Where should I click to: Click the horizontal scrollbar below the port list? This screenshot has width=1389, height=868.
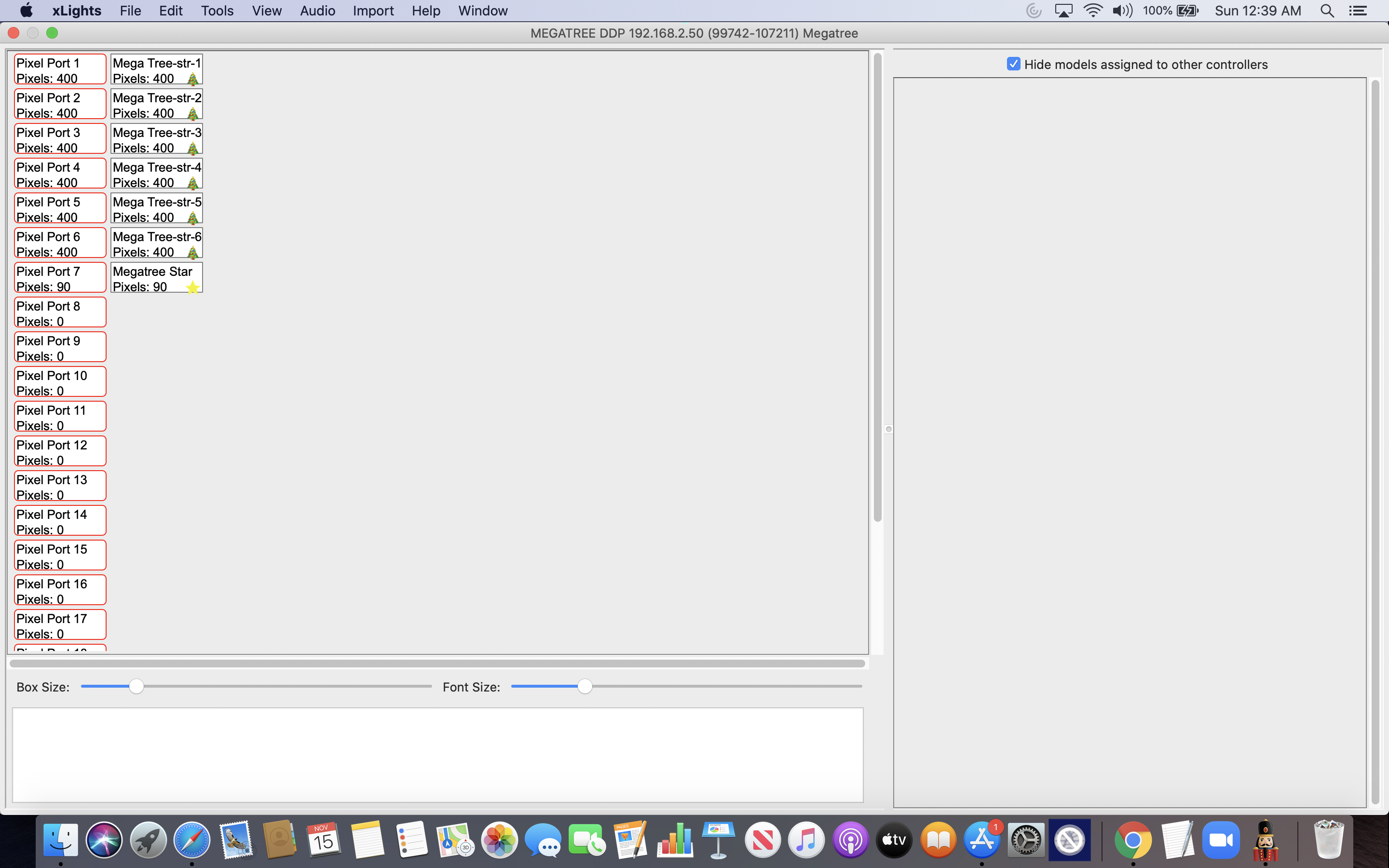(x=437, y=664)
